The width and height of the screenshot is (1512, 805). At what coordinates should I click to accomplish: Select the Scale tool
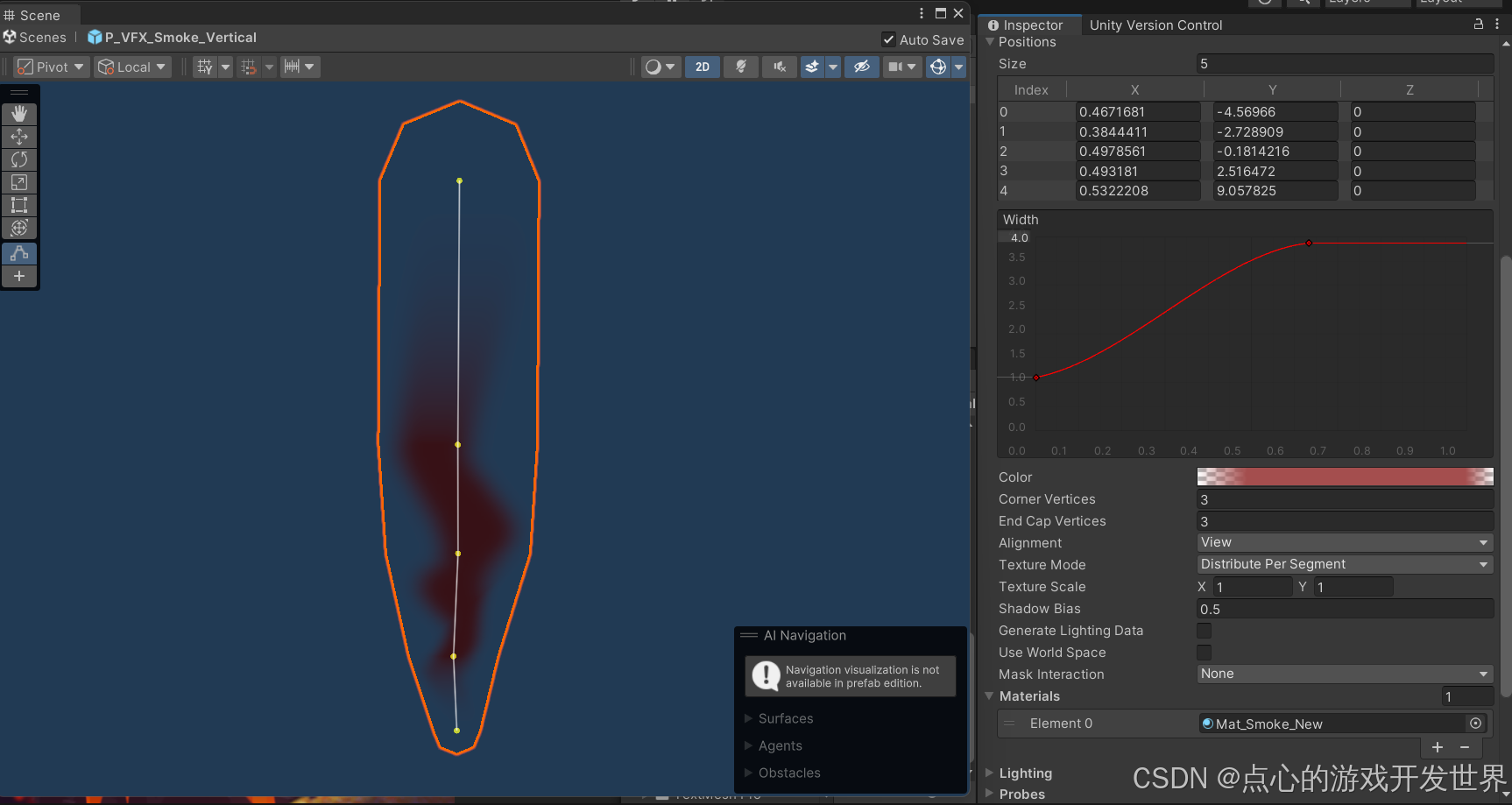(x=19, y=182)
